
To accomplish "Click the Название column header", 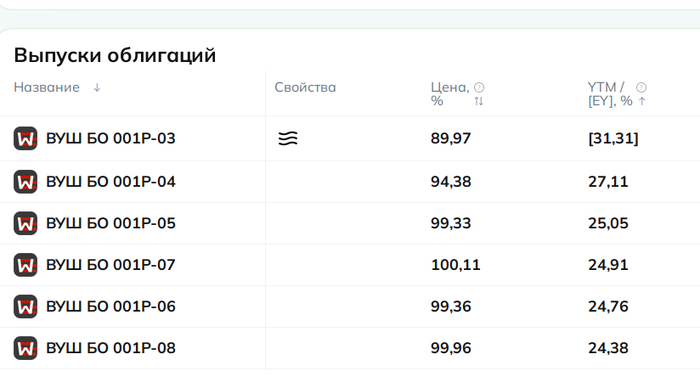I will click(46, 87).
